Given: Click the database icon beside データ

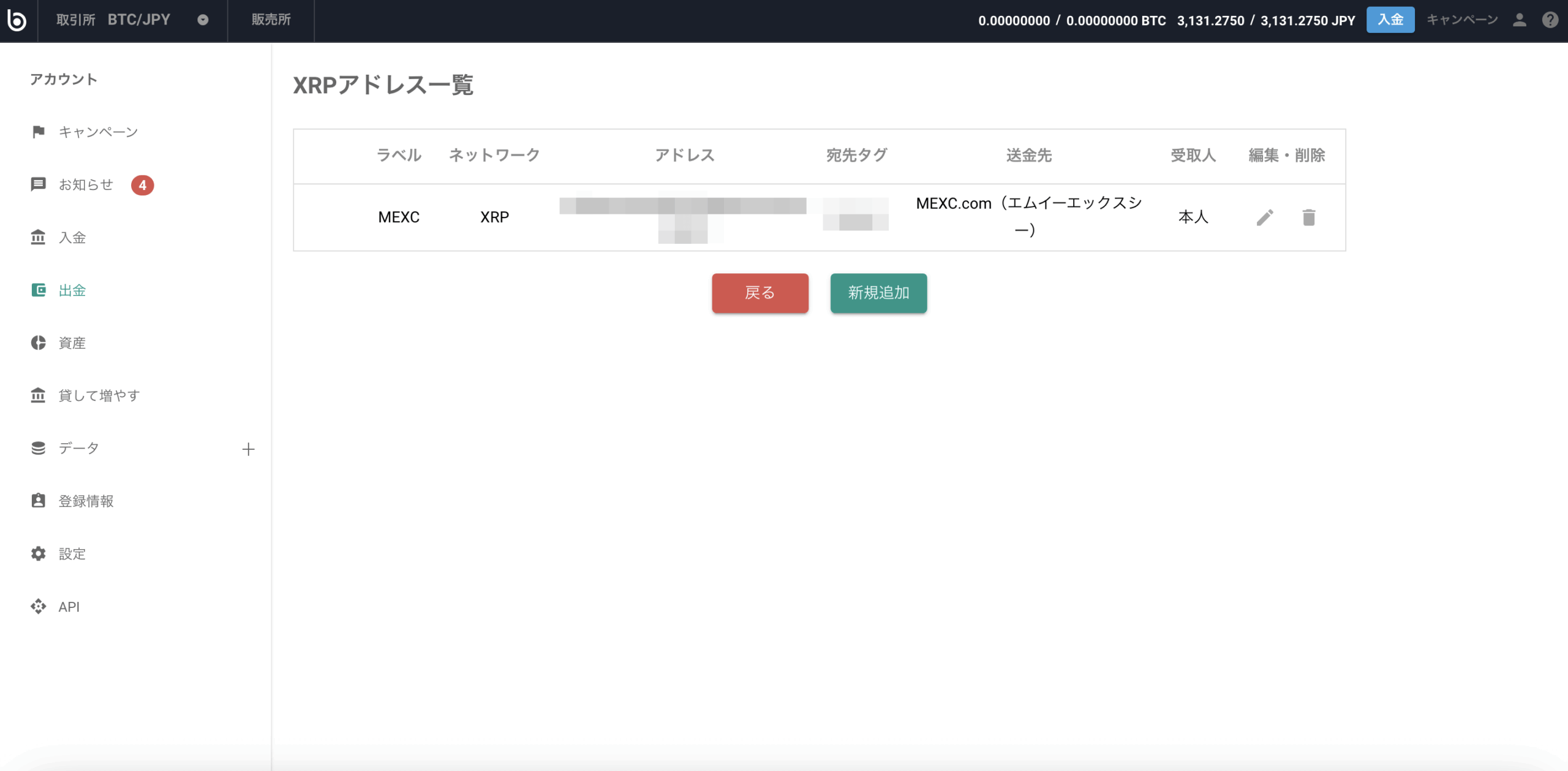Looking at the screenshot, I should click(38, 448).
